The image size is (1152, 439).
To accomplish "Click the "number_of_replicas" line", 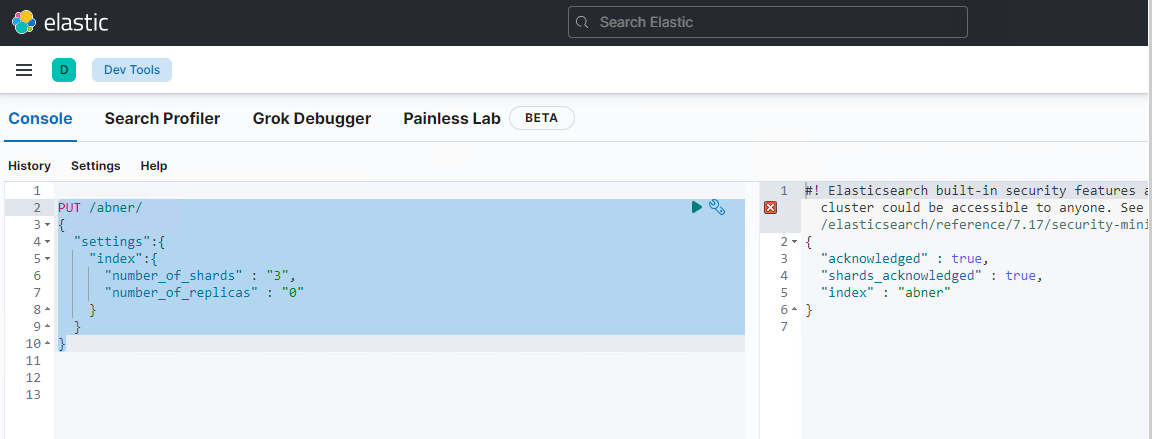I will 204,293.
